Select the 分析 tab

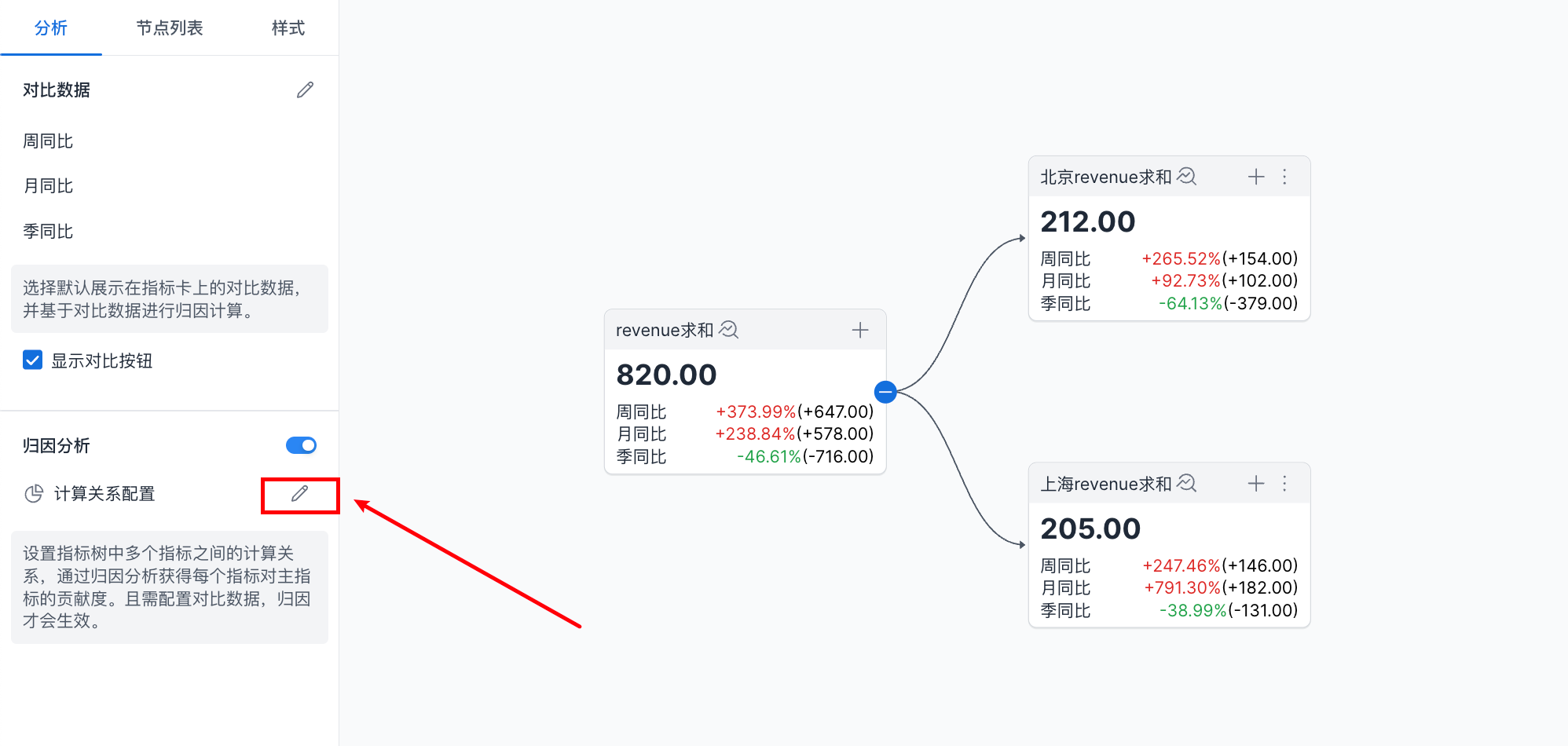[x=51, y=28]
